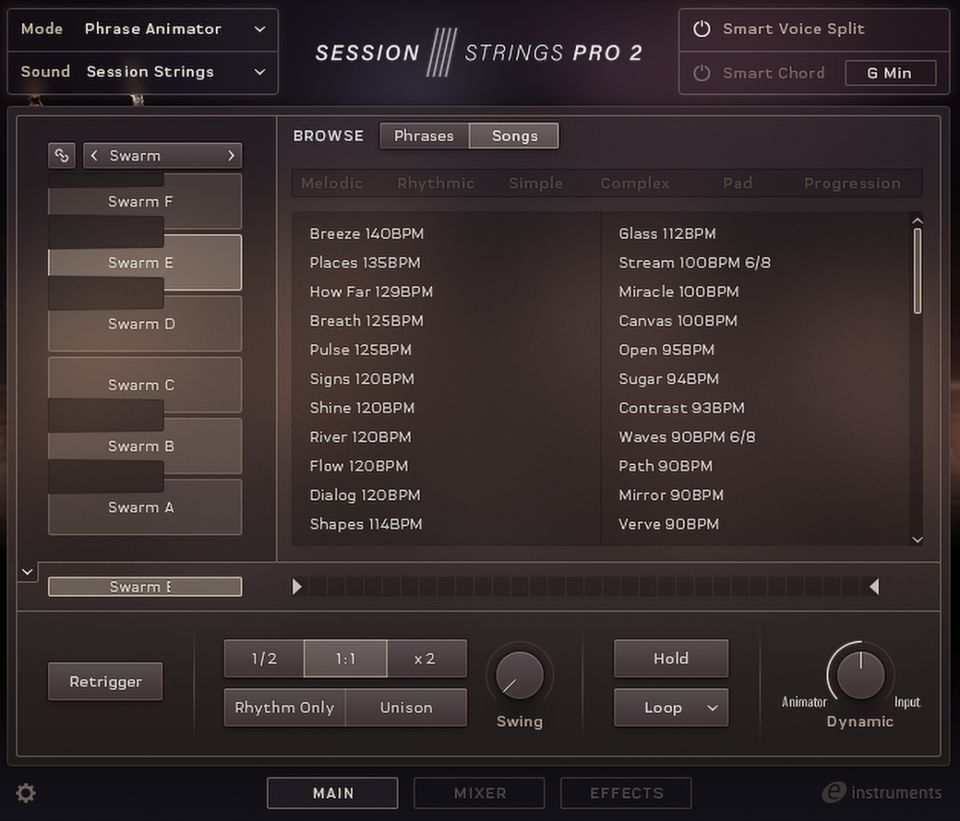Click the sequence start play marker
This screenshot has height=821, width=960.
point(297,587)
